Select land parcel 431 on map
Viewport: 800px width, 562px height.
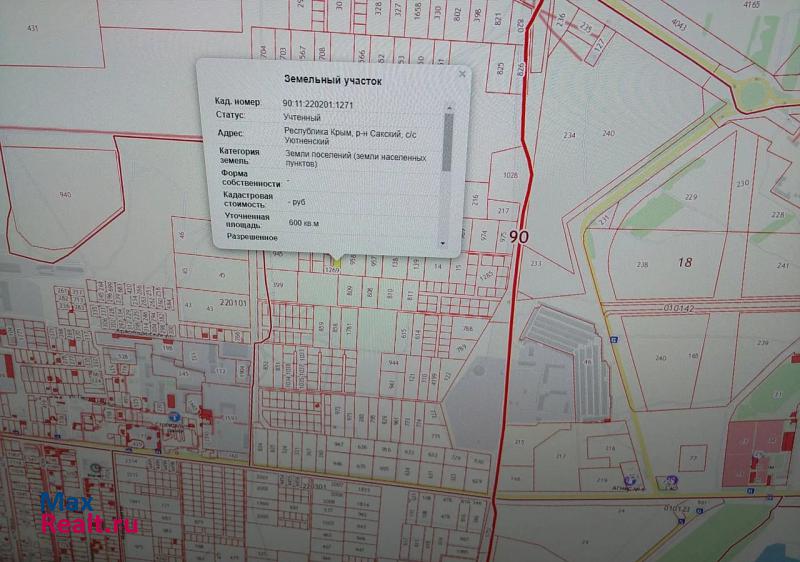click(x=33, y=30)
